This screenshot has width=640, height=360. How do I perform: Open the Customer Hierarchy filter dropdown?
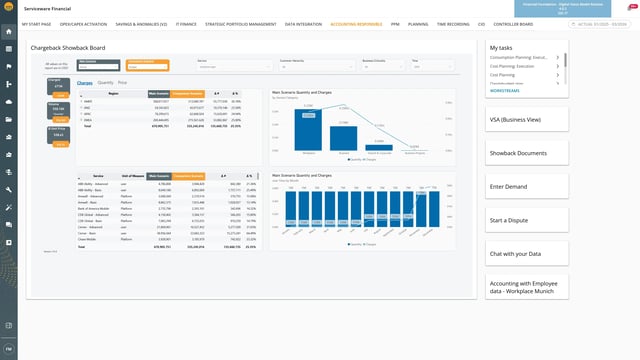(316, 67)
